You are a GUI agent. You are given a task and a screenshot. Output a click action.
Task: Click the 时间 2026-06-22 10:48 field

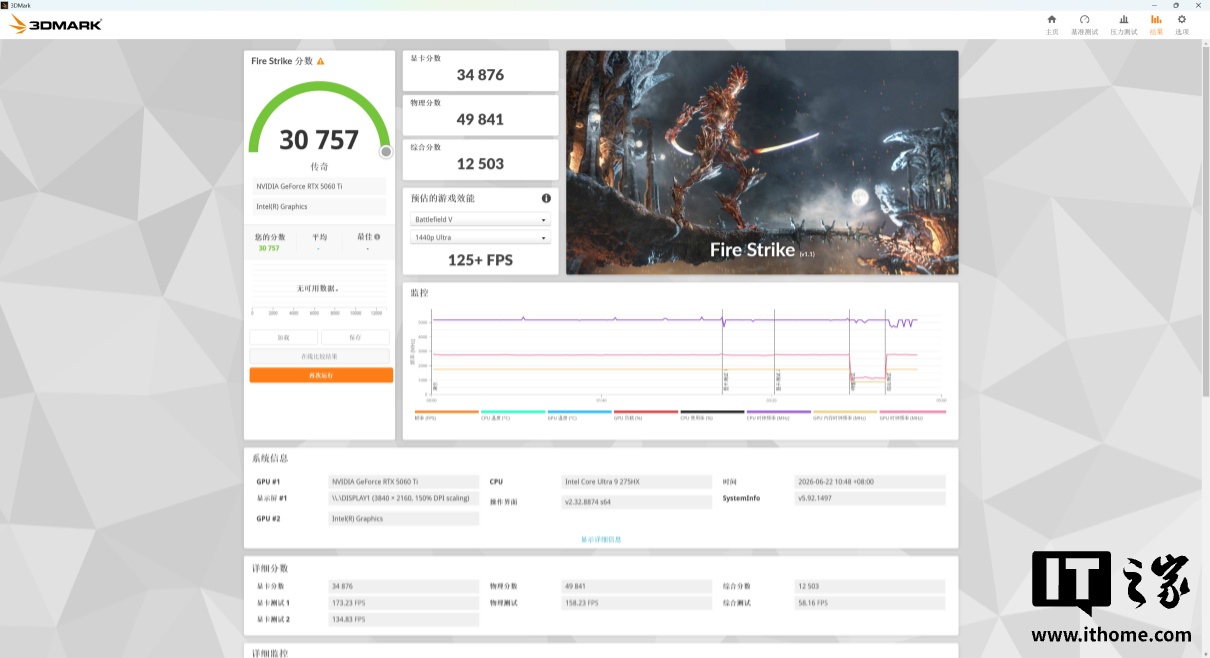[x=870, y=482]
